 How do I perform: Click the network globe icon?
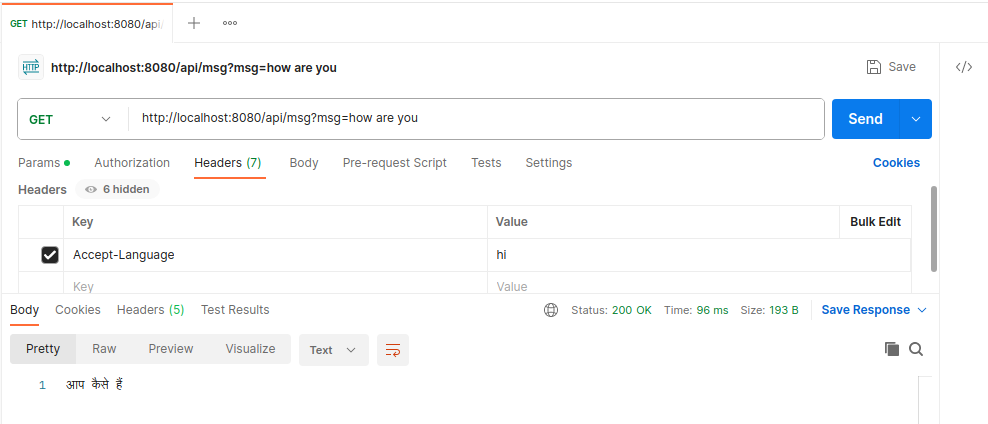[x=551, y=310]
